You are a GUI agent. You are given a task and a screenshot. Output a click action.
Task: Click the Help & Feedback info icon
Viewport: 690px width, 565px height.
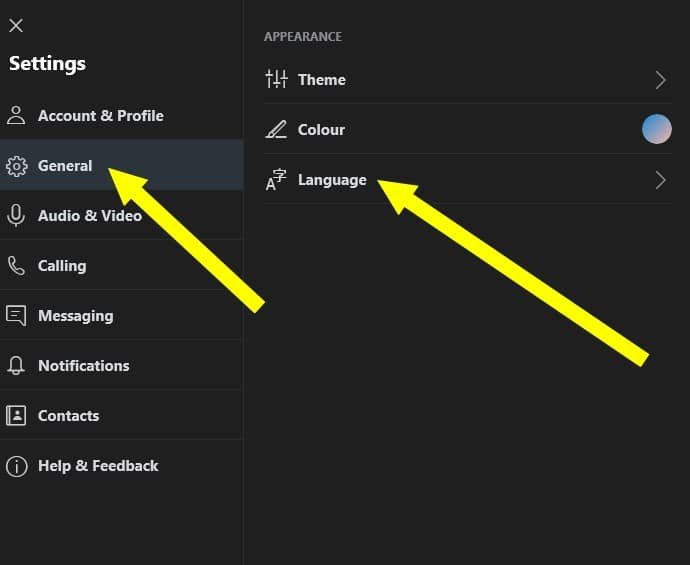[17, 466]
